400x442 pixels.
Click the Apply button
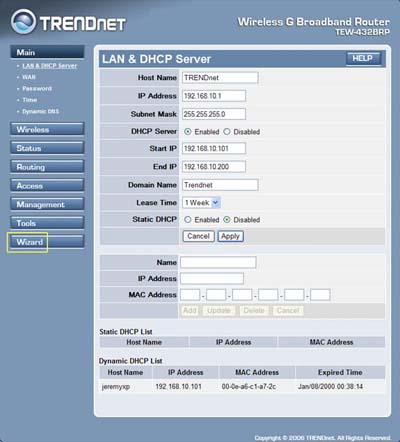click(231, 236)
